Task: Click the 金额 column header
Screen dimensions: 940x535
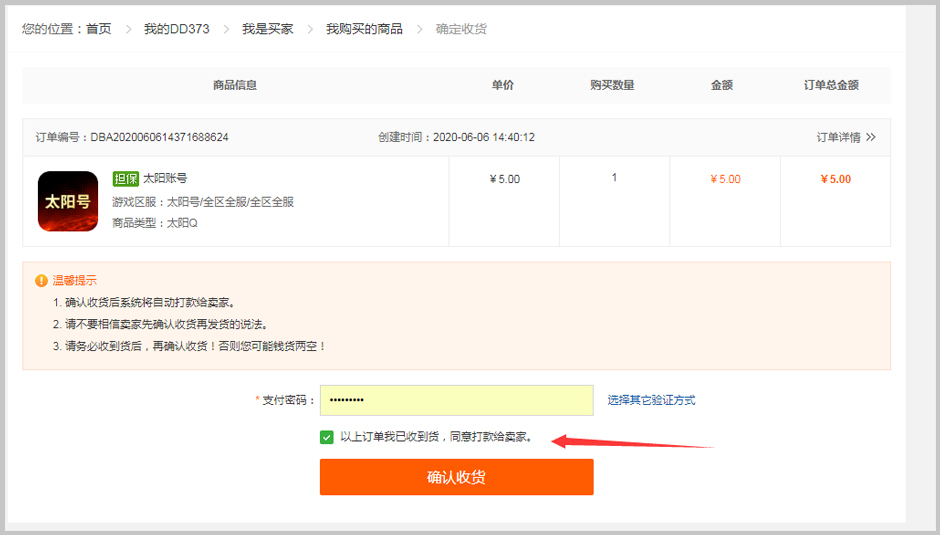Action: [x=722, y=85]
